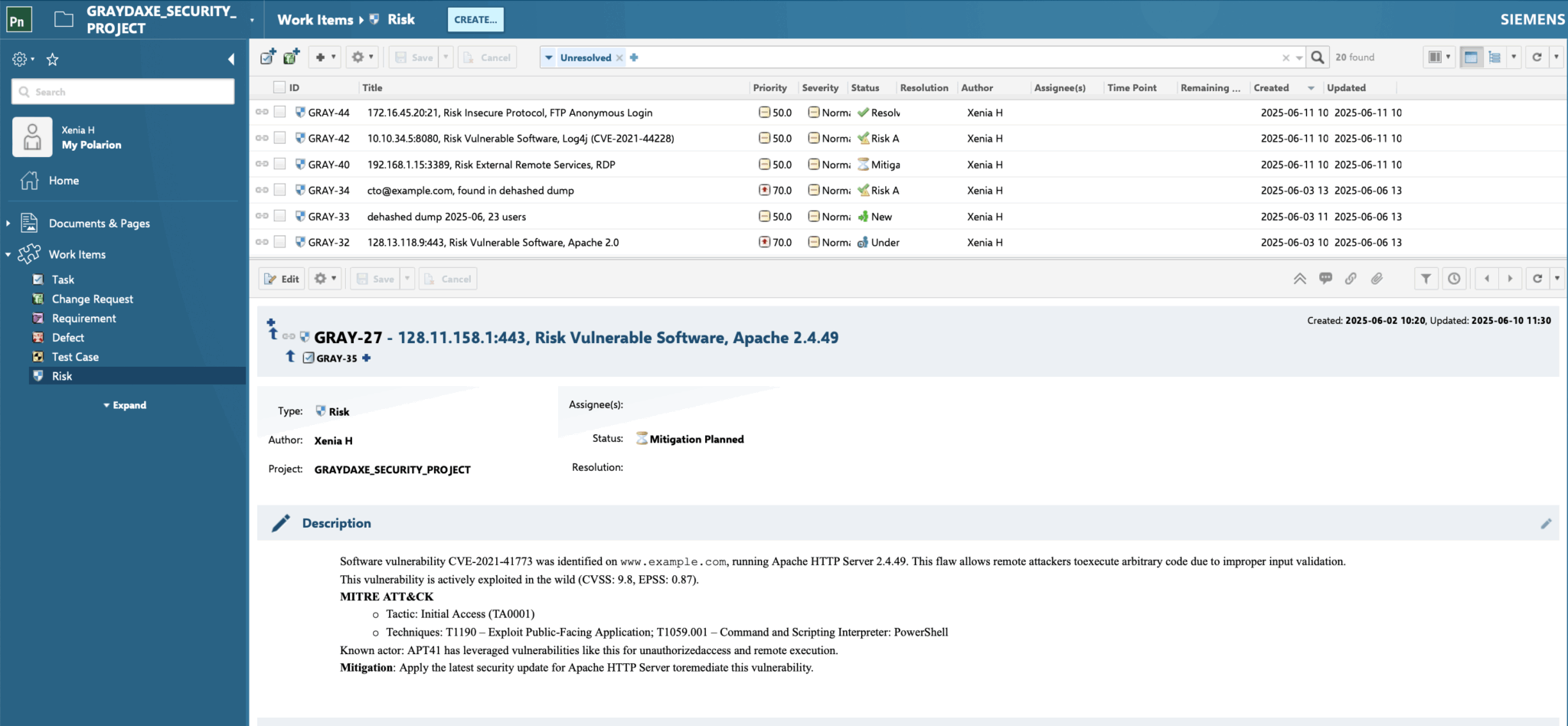Select Requirement work item type
This screenshot has height=726, width=1568.
coord(84,319)
